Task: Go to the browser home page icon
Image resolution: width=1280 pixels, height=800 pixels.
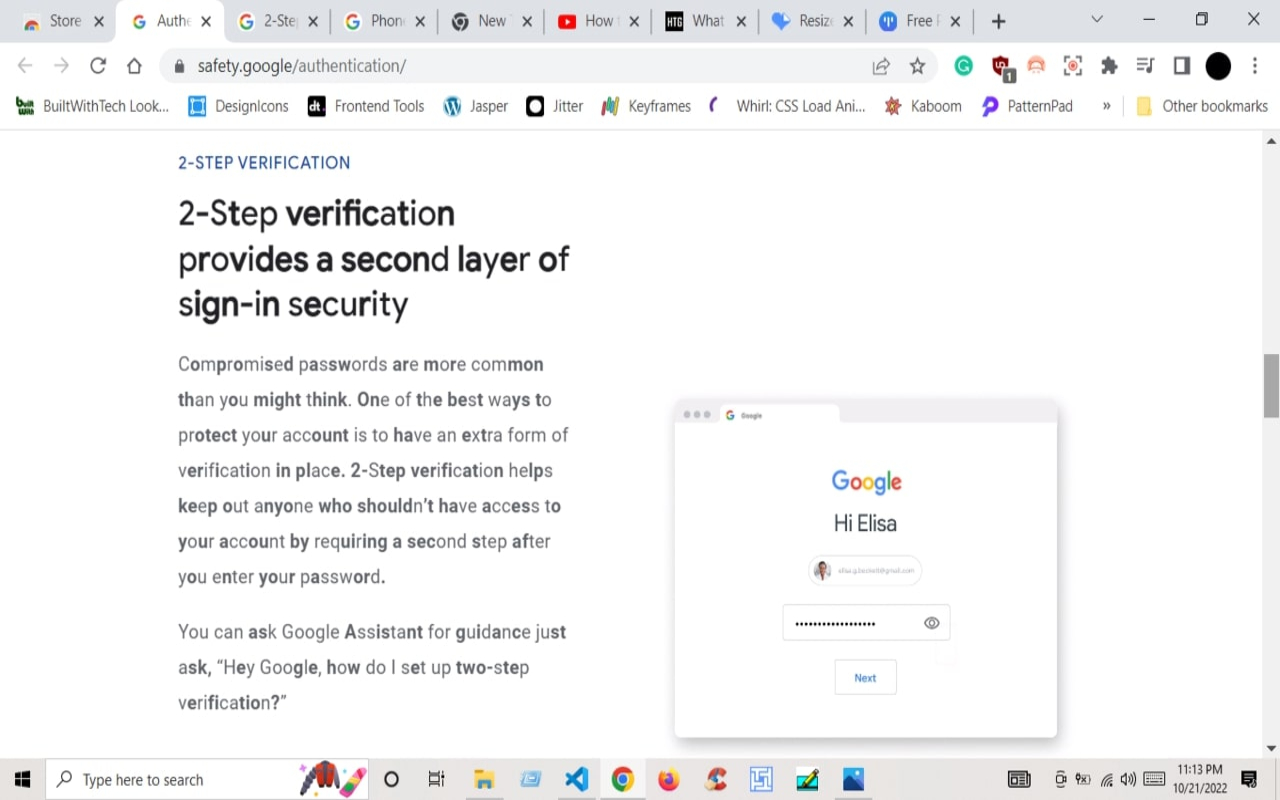Action: click(134, 66)
